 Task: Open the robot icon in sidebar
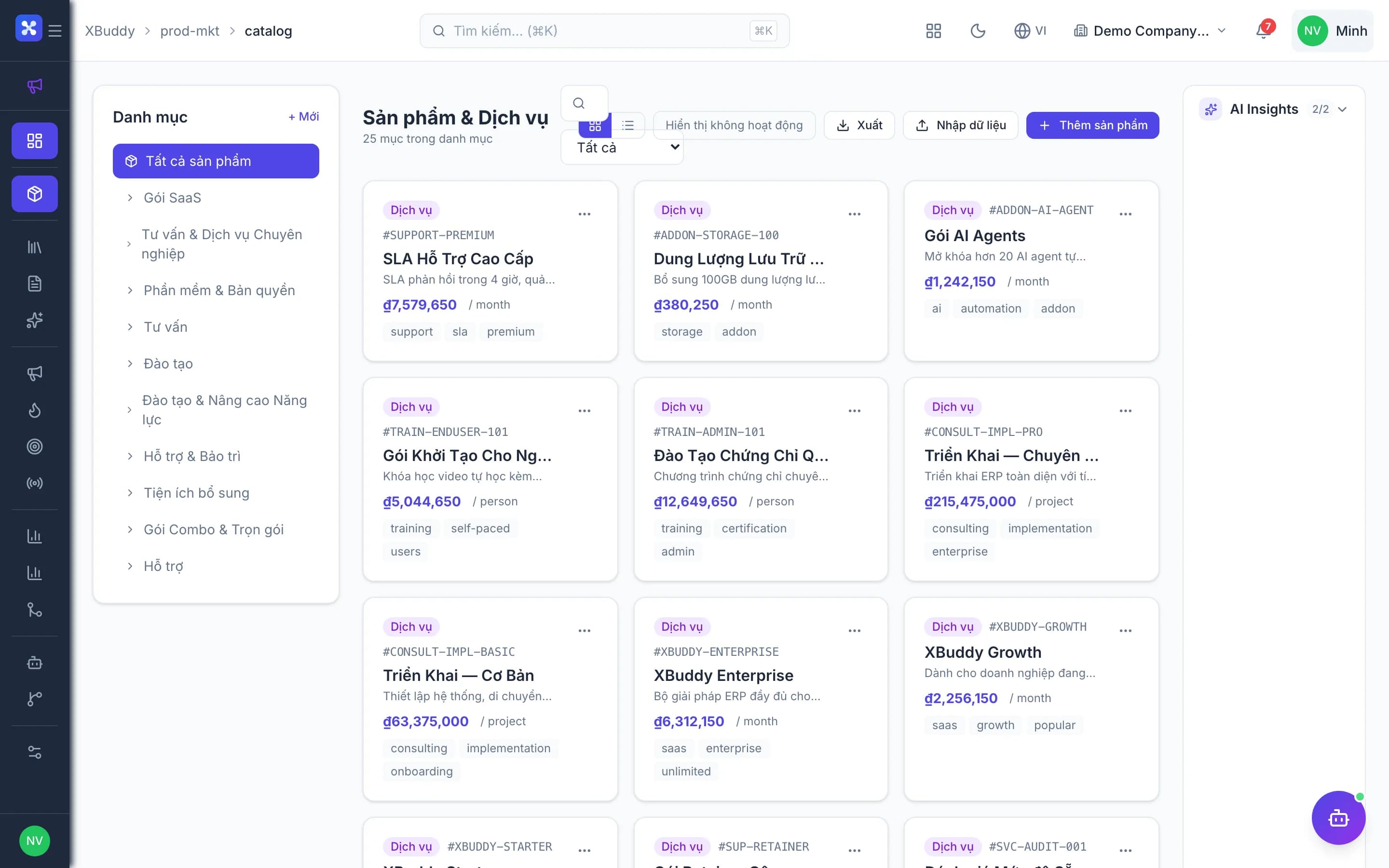tap(34, 663)
